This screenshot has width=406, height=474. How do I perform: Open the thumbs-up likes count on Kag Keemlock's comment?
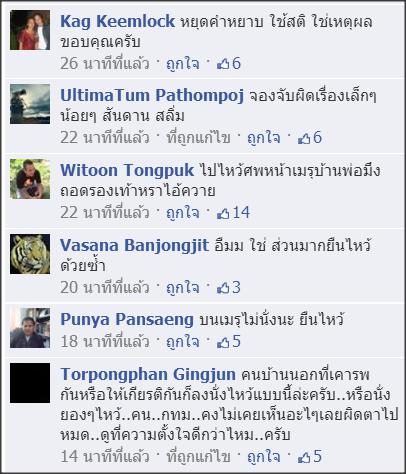point(229,63)
